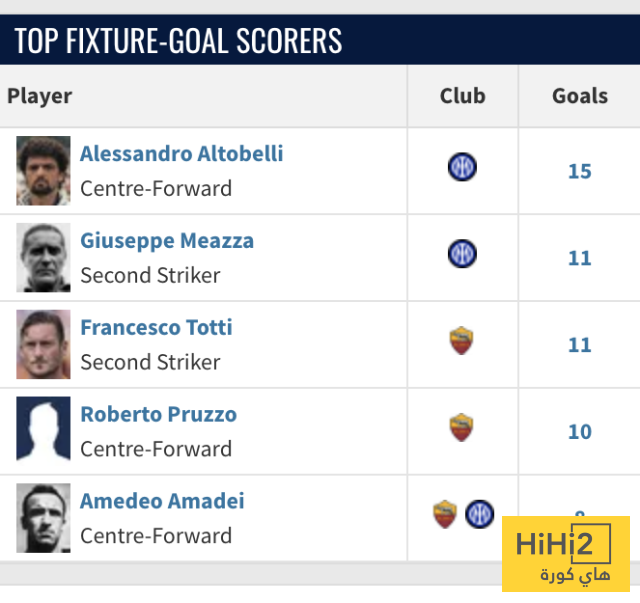Click Altobelli's 15 goals count
This screenshot has height=603, width=640.
pyautogui.click(x=580, y=172)
